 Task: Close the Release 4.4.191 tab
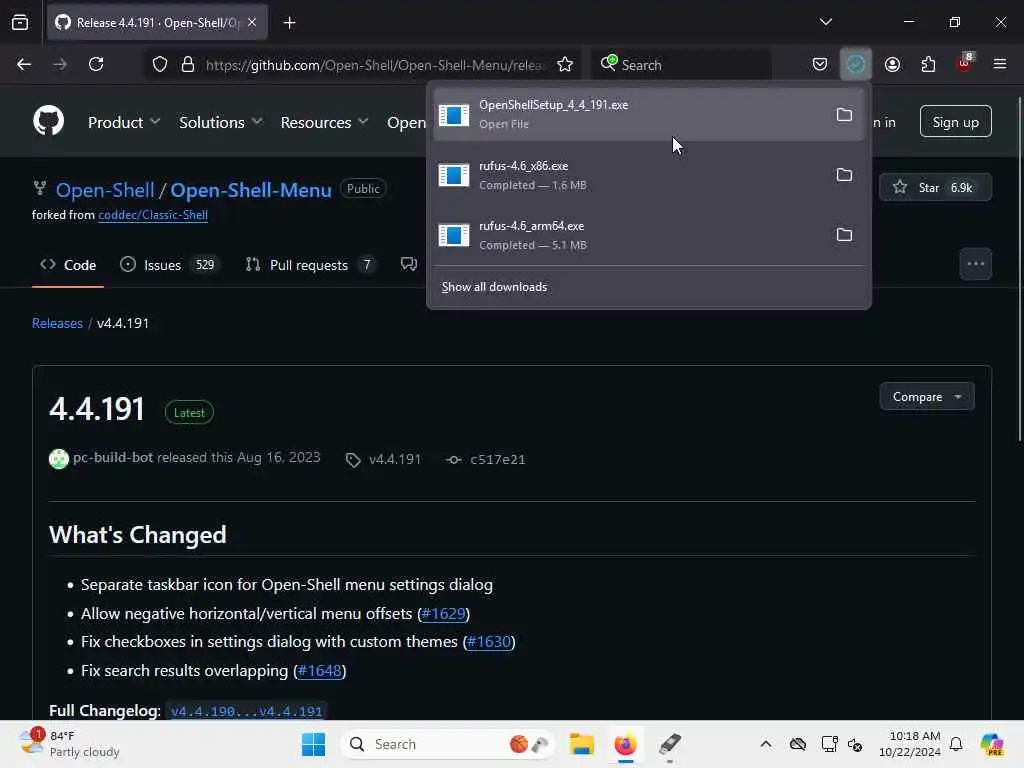pyautogui.click(x=252, y=23)
